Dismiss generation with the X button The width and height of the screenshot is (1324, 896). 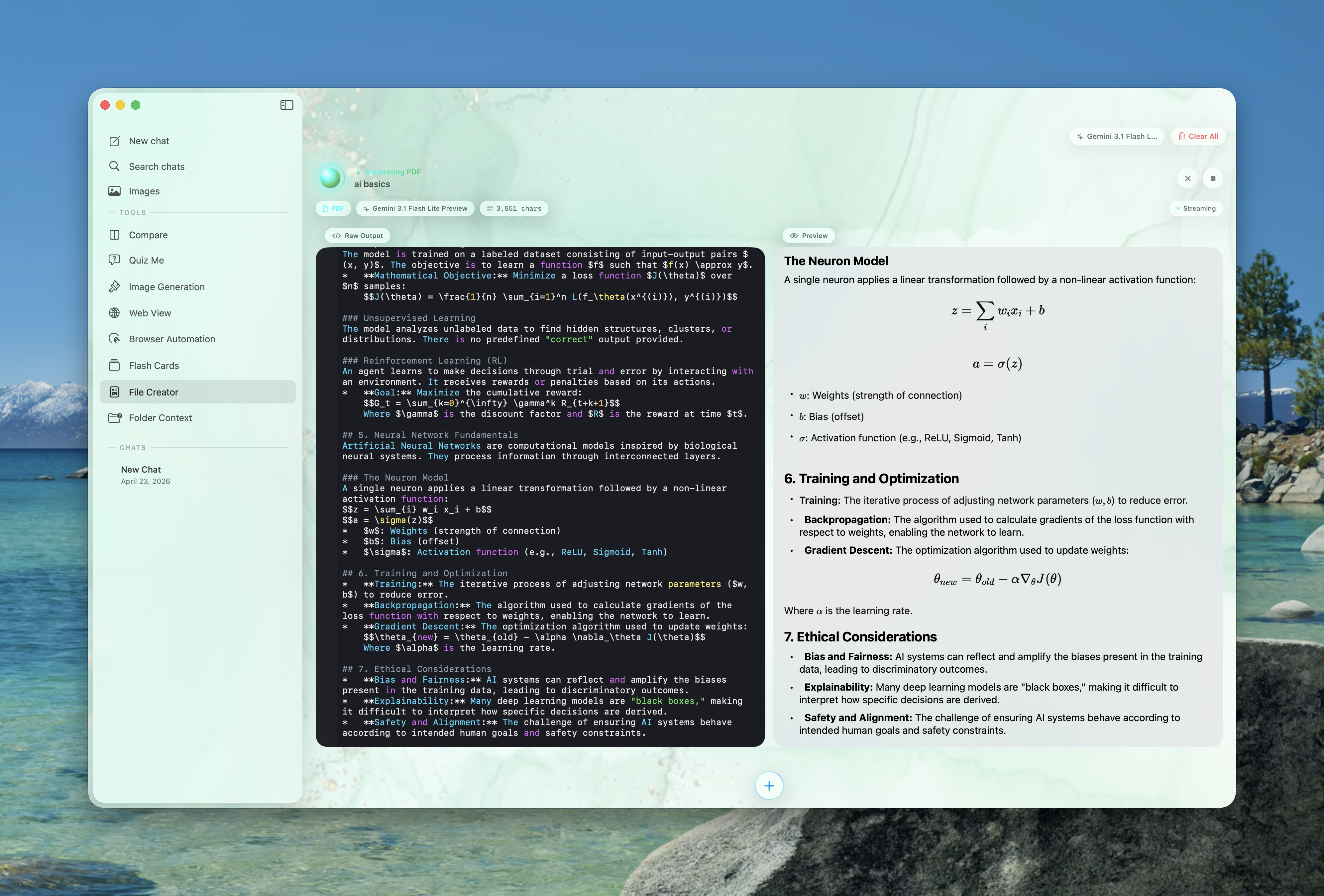pyautogui.click(x=1188, y=178)
